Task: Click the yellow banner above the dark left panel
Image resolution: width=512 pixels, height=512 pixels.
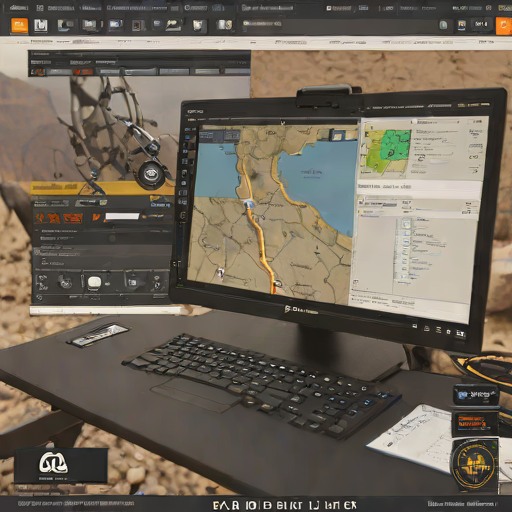Action: pyautogui.click(x=103, y=188)
